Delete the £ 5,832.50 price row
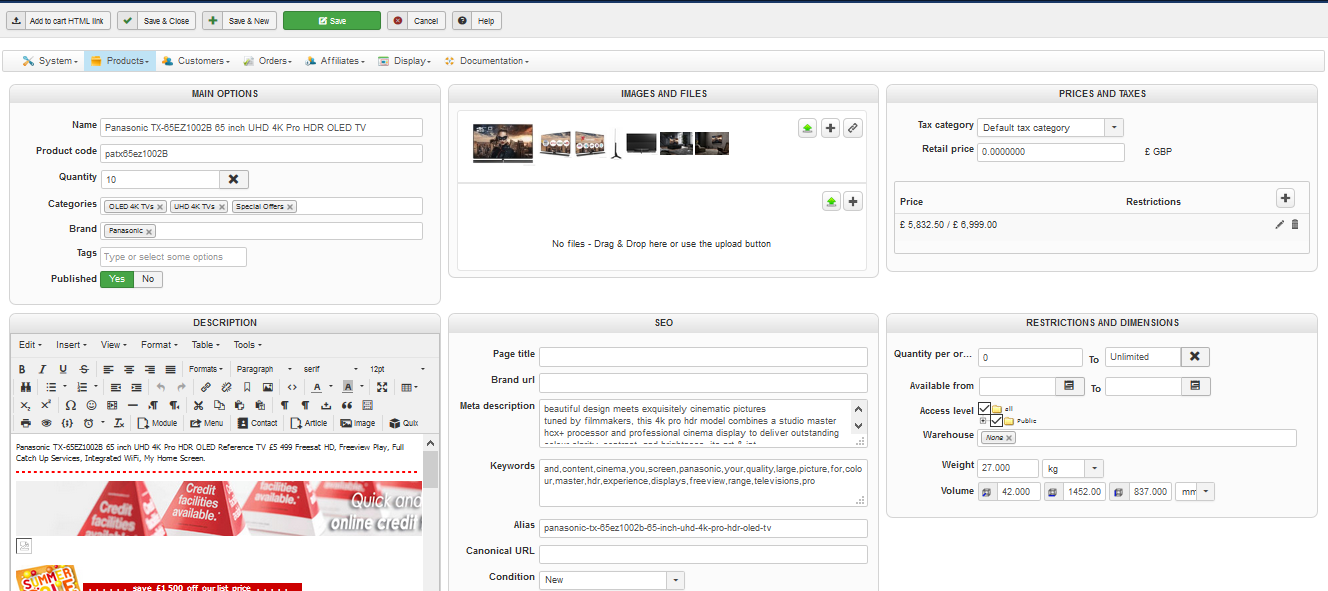 1295,224
